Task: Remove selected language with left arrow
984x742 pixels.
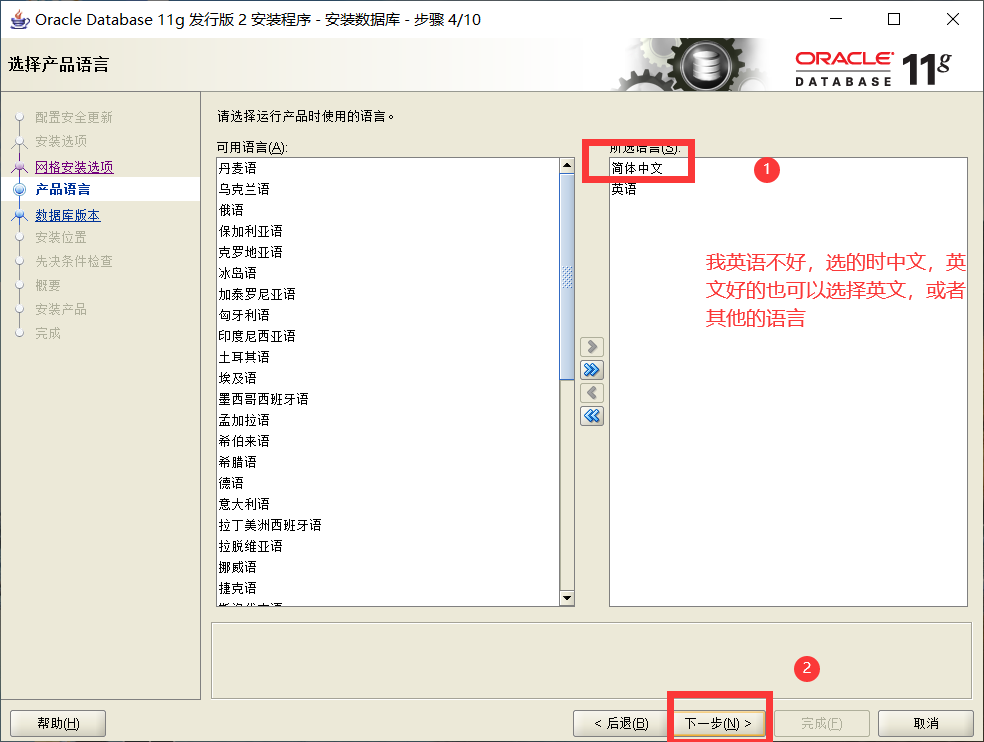Action: [592, 393]
